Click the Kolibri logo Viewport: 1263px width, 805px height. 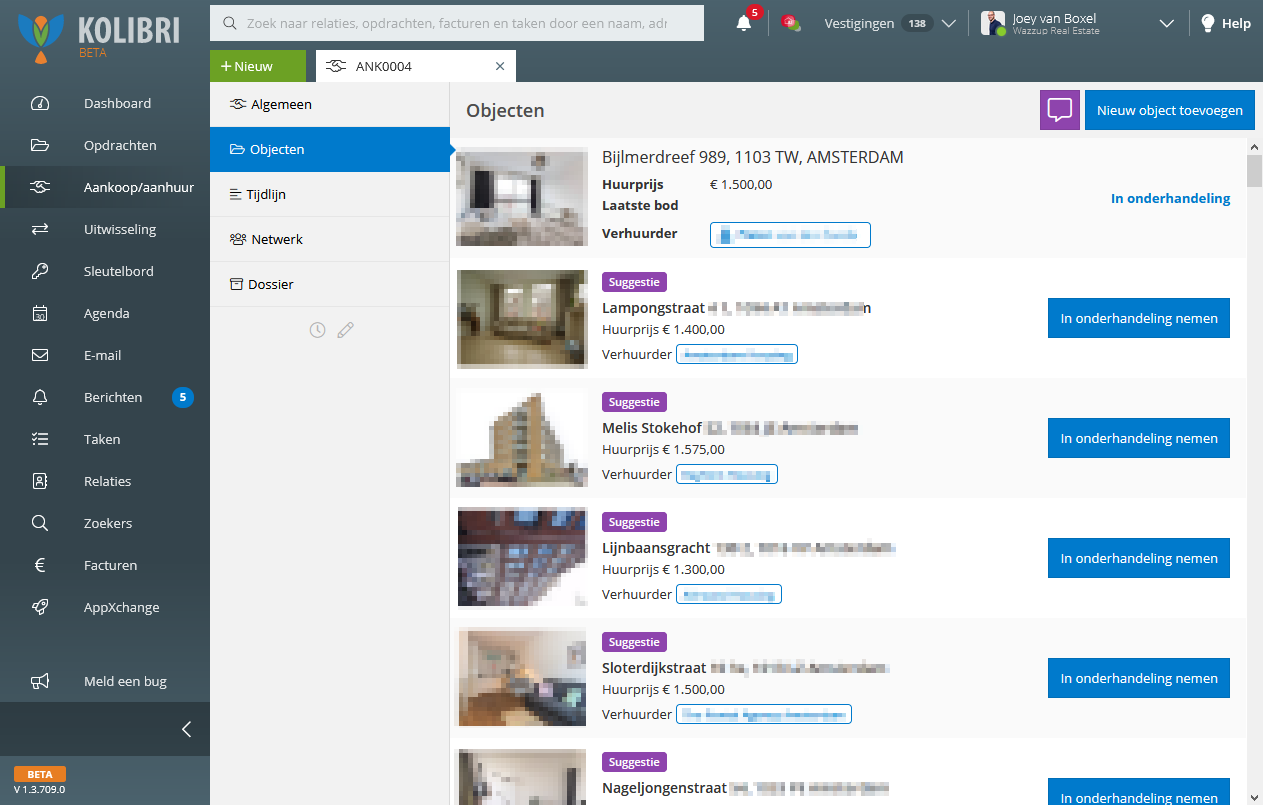[98, 37]
